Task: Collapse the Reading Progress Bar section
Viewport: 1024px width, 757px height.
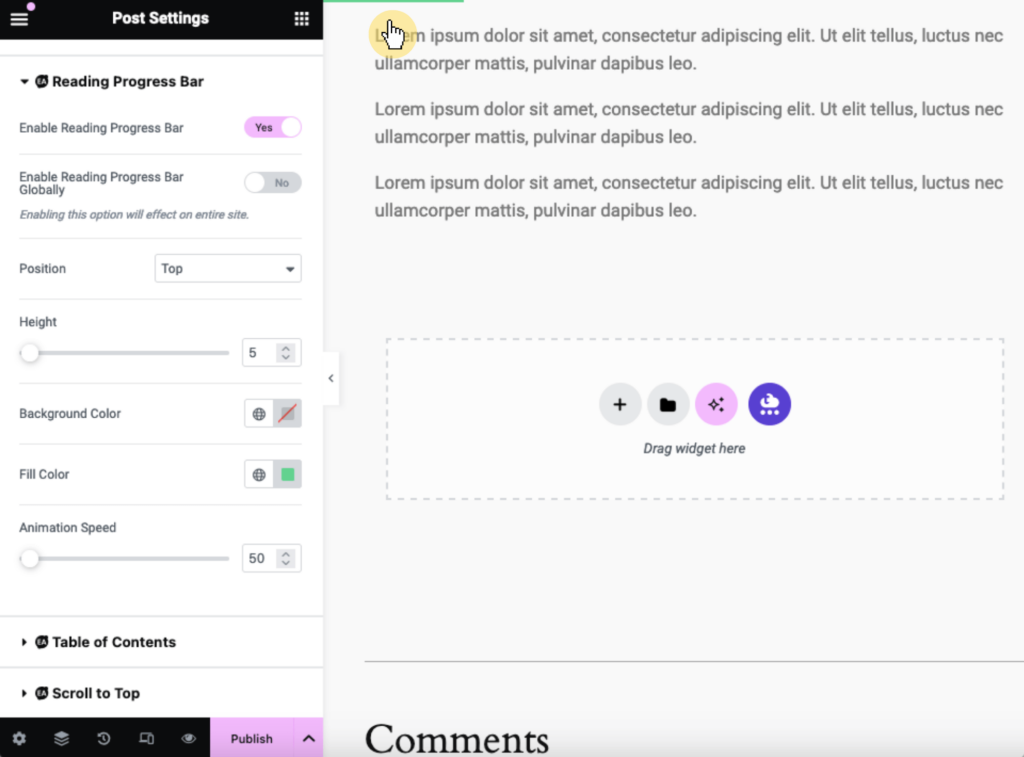Action: 24,82
